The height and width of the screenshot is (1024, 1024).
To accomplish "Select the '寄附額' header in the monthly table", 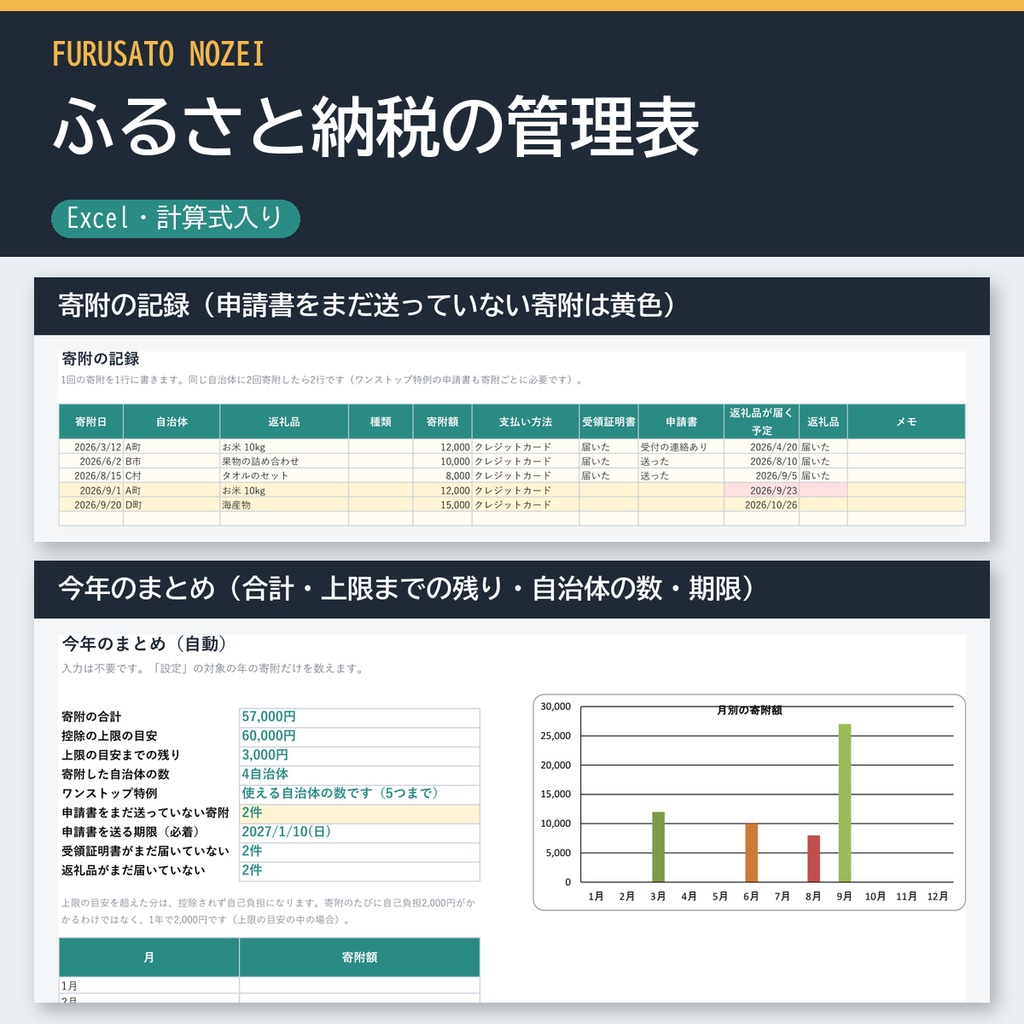I will [360, 957].
